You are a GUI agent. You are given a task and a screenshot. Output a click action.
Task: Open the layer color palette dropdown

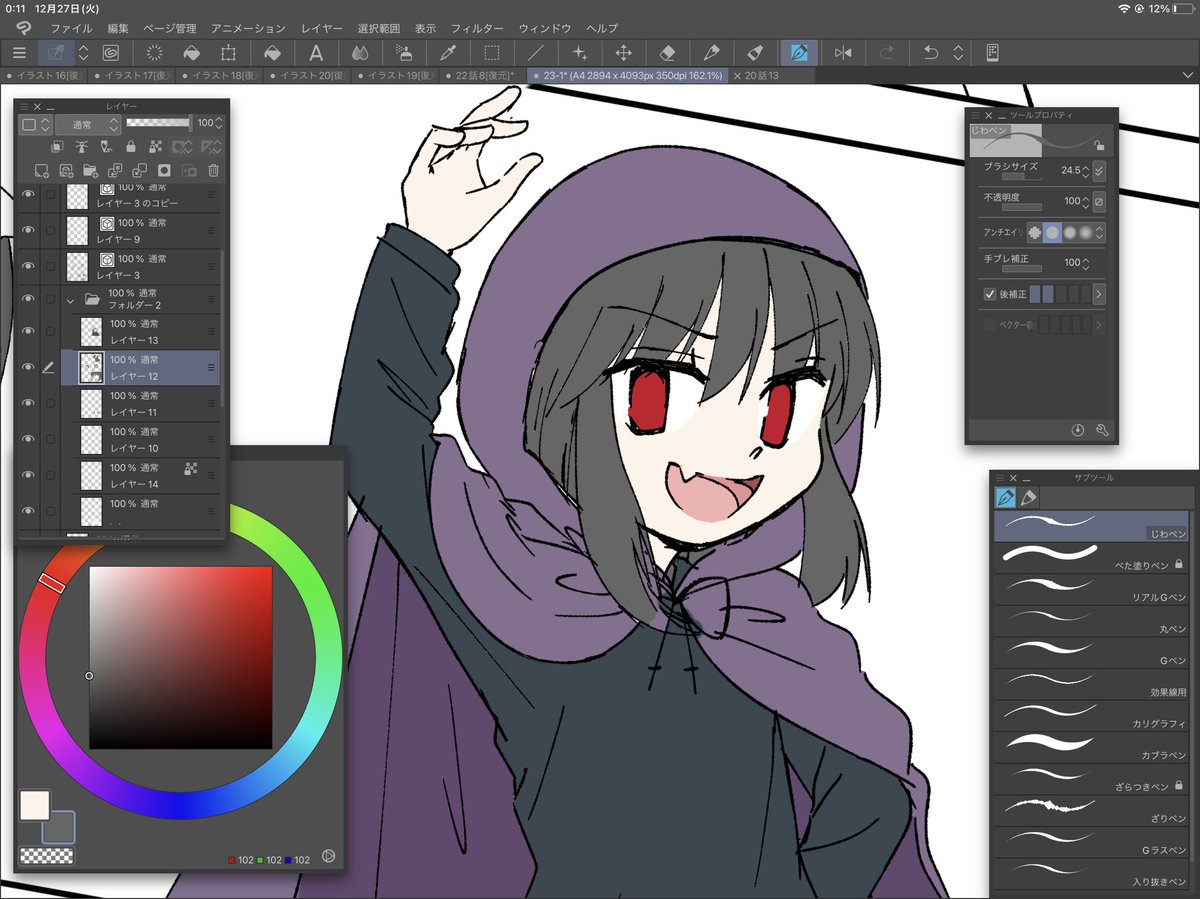(x=36, y=124)
